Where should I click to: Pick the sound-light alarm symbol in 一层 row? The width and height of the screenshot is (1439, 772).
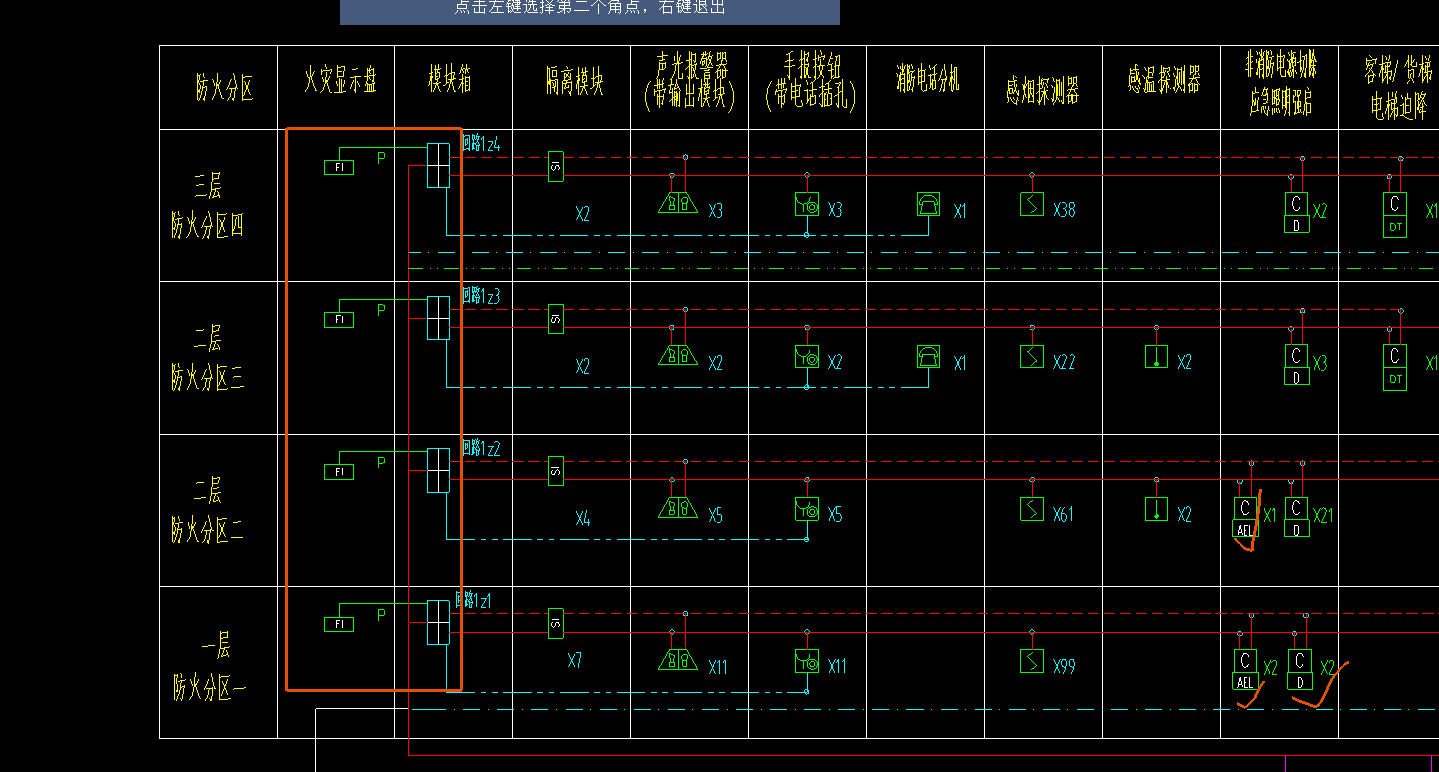(678, 660)
